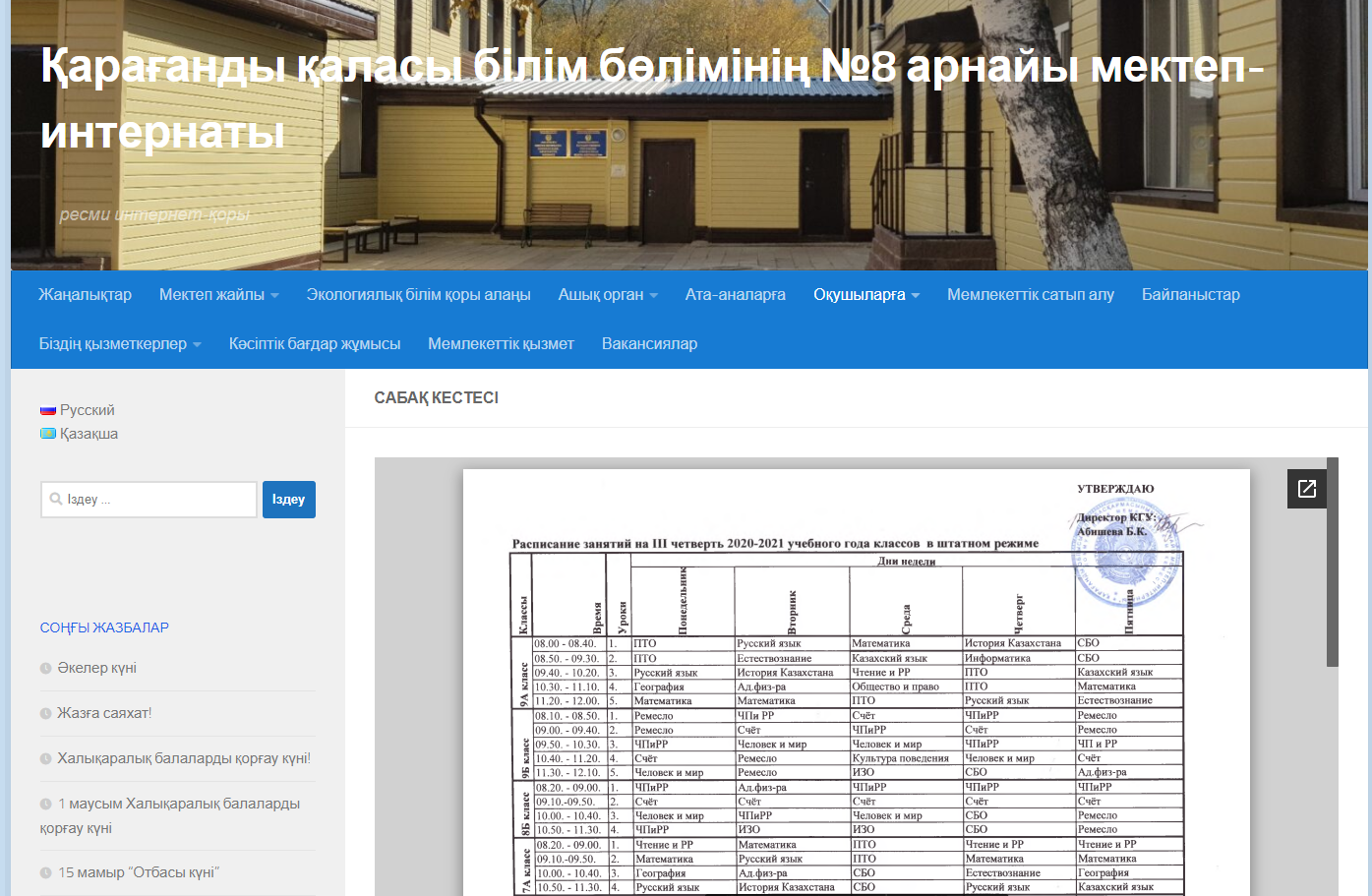Open the Жаңалықтар menu item
The image size is (1372, 896).
(85, 294)
